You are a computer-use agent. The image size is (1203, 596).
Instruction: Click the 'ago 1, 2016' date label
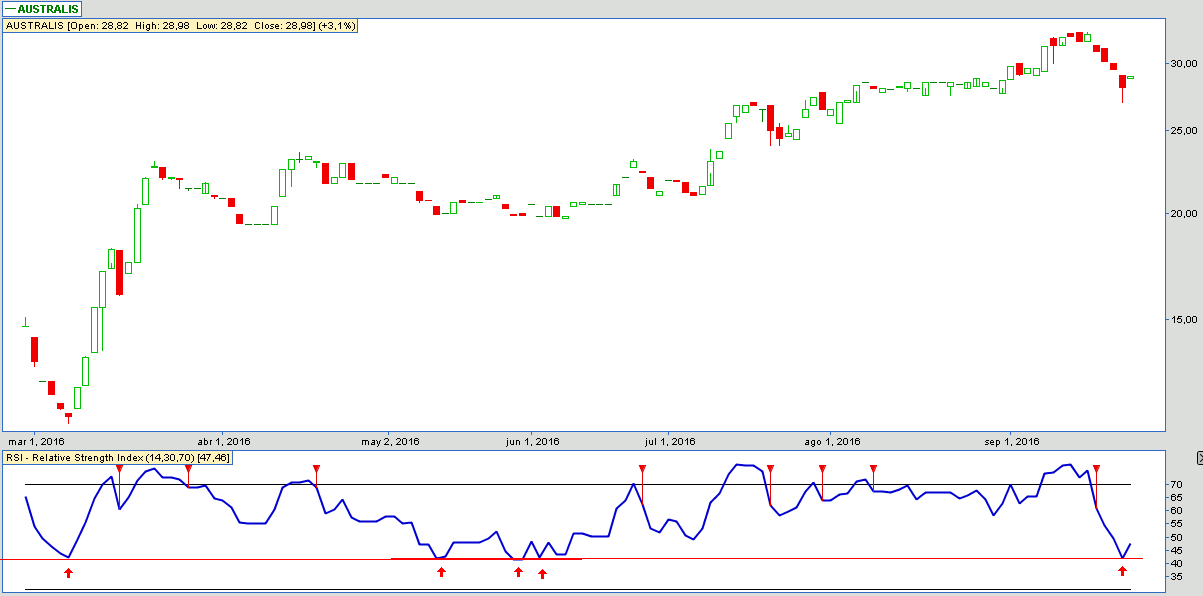tap(833, 441)
